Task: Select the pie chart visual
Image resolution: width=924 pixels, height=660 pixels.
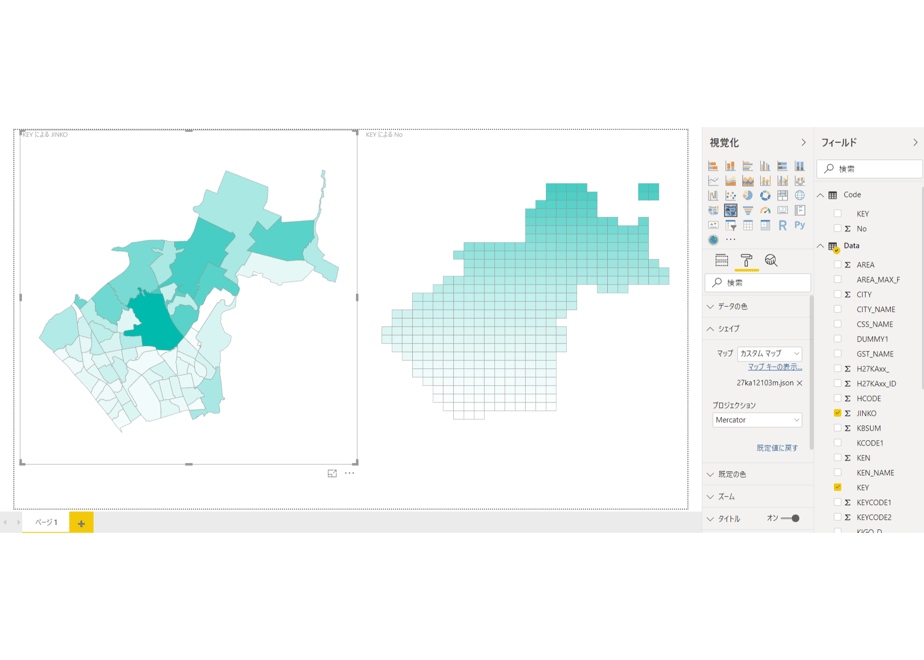Action: click(x=748, y=196)
